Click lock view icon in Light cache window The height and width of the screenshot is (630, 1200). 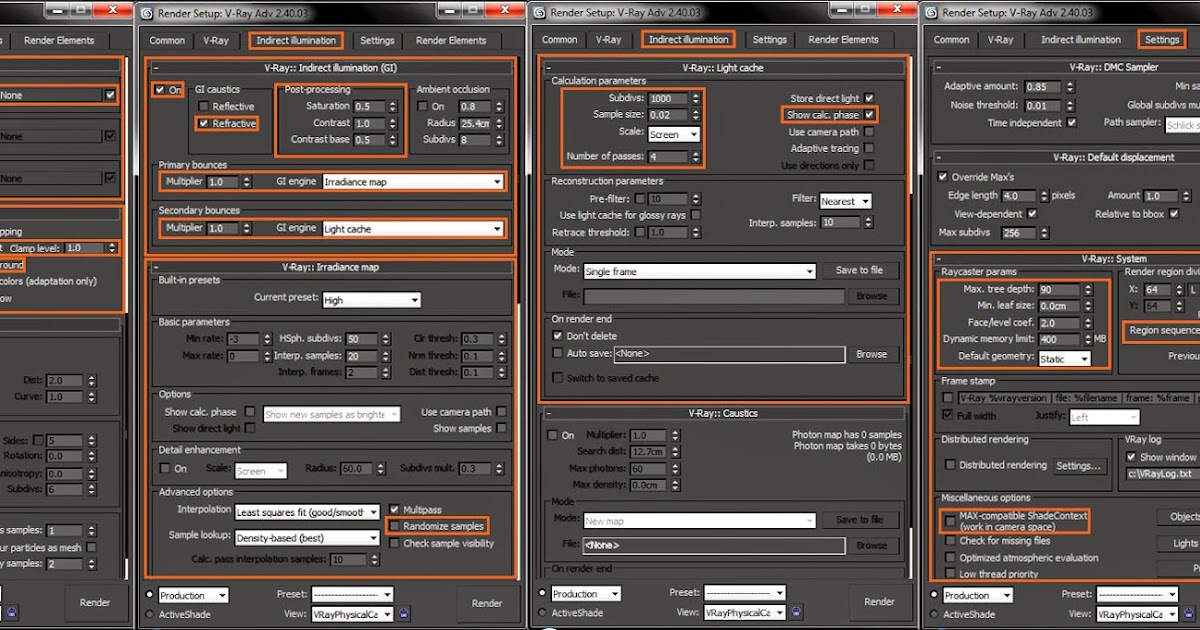click(796, 612)
